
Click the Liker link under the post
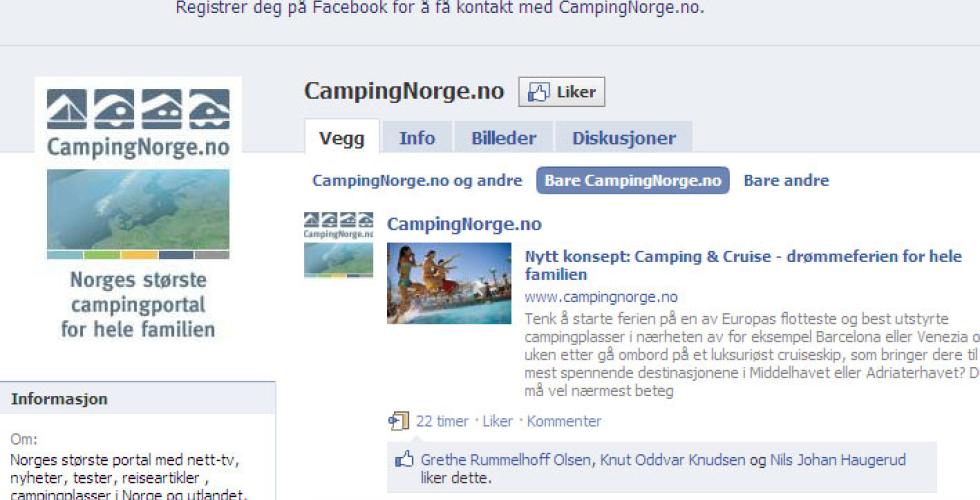coord(498,421)
